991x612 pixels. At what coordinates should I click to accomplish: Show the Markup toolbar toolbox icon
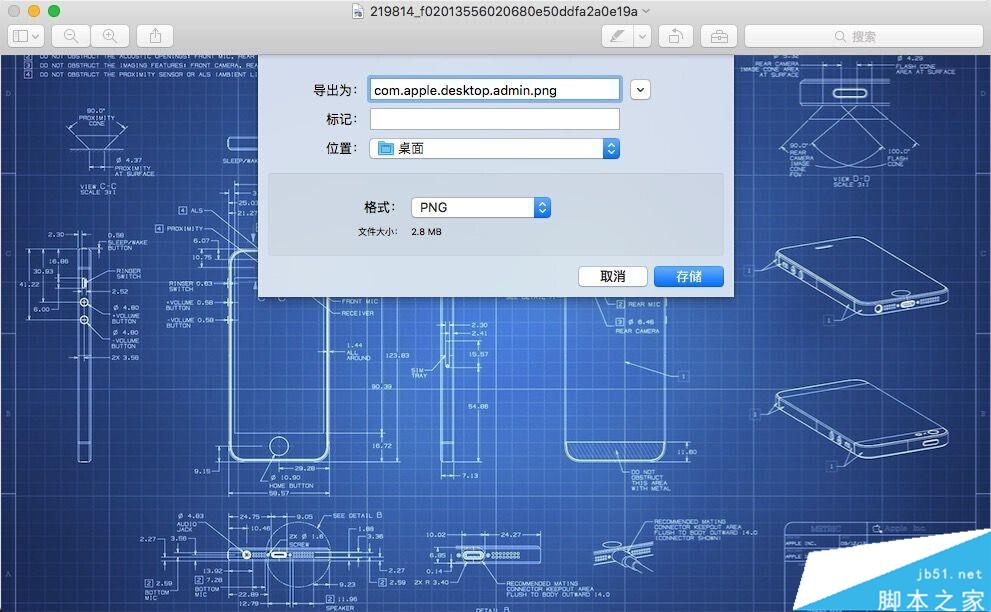[719, 36]
